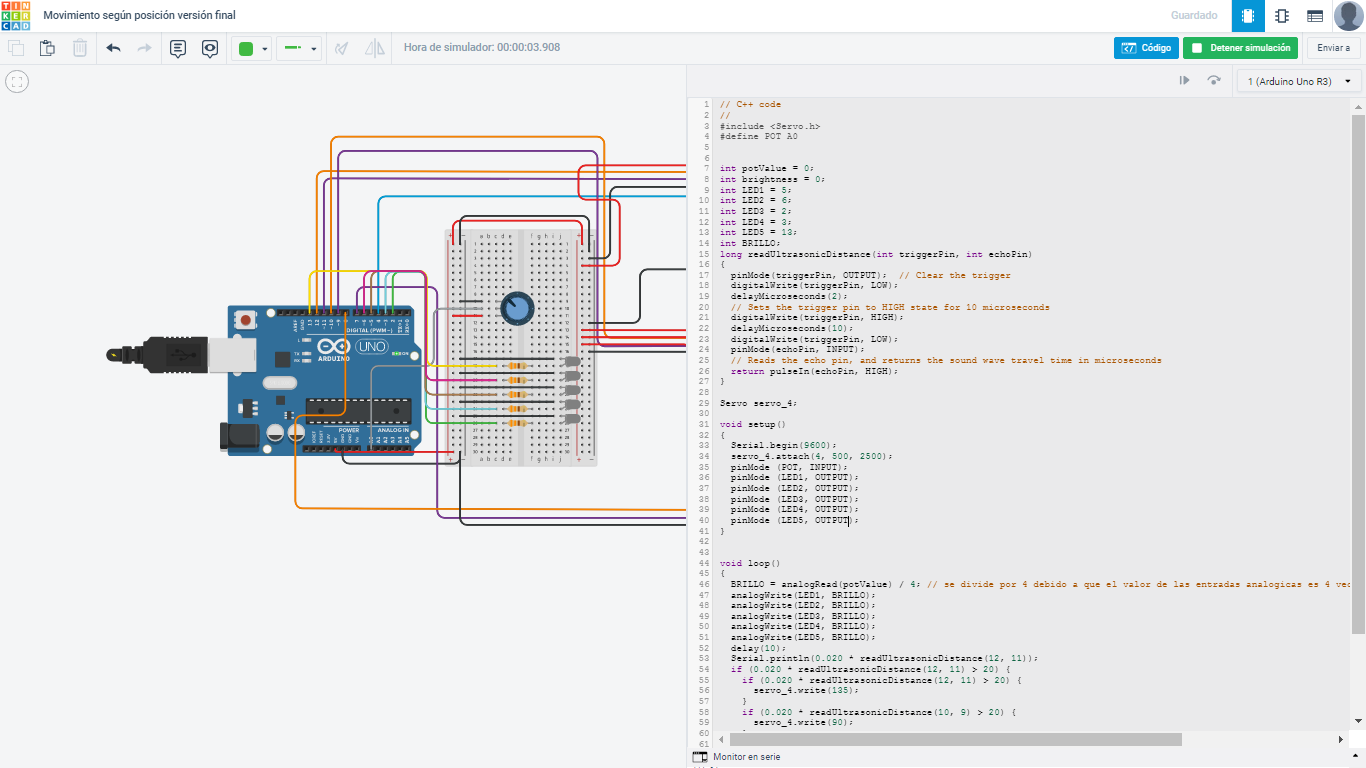
Task: Undo the last action
Action: (x=113, y=48)
